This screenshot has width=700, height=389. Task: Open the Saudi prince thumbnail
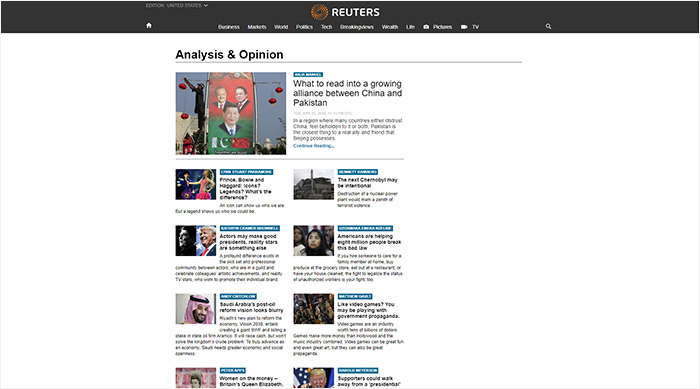point(196,309)
